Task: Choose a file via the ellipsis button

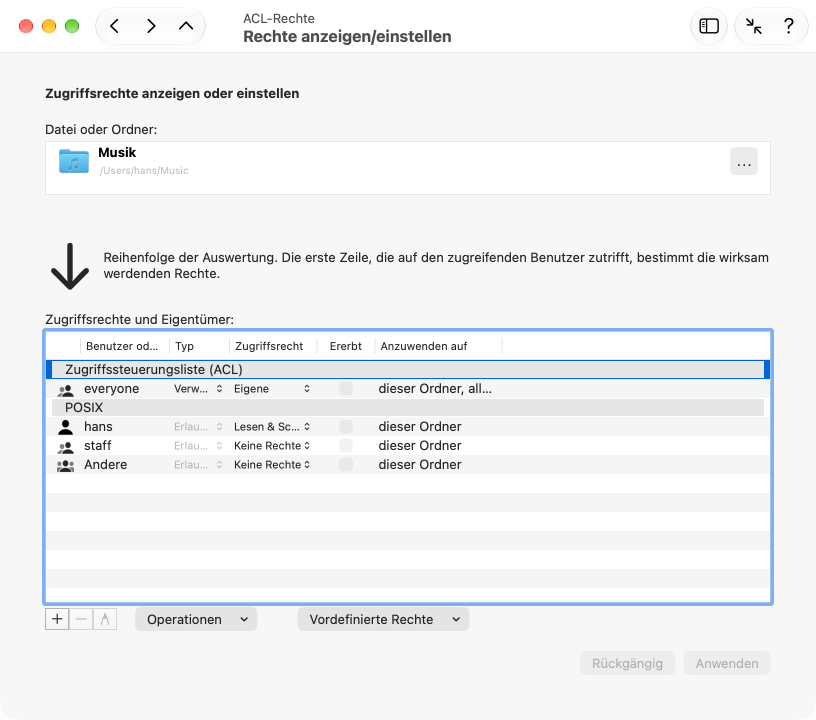Action: point(744,161)
